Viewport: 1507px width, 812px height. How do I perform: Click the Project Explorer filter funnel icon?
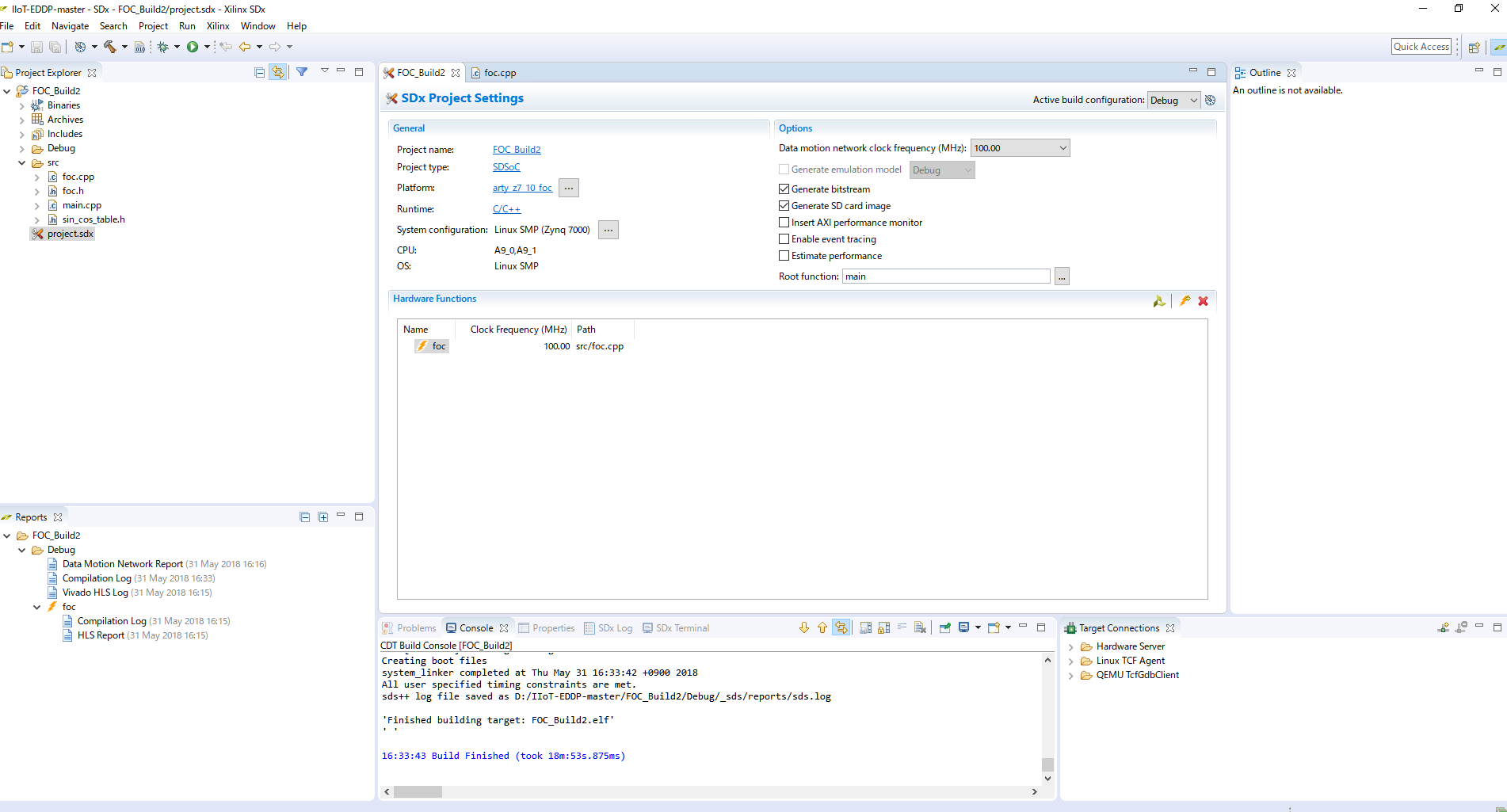pos(302,72)
